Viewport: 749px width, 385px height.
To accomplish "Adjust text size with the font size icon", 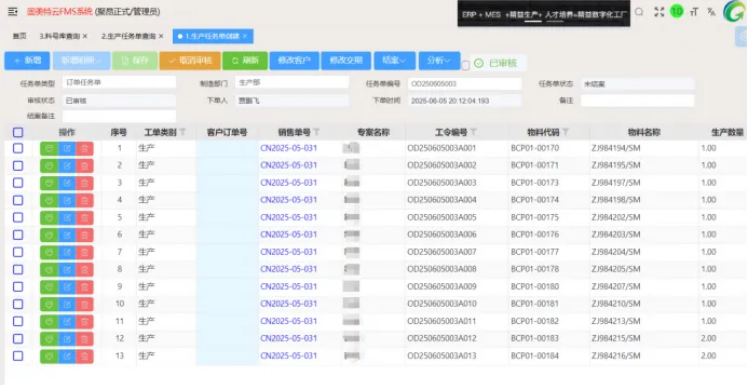I will tap(694, 12).
